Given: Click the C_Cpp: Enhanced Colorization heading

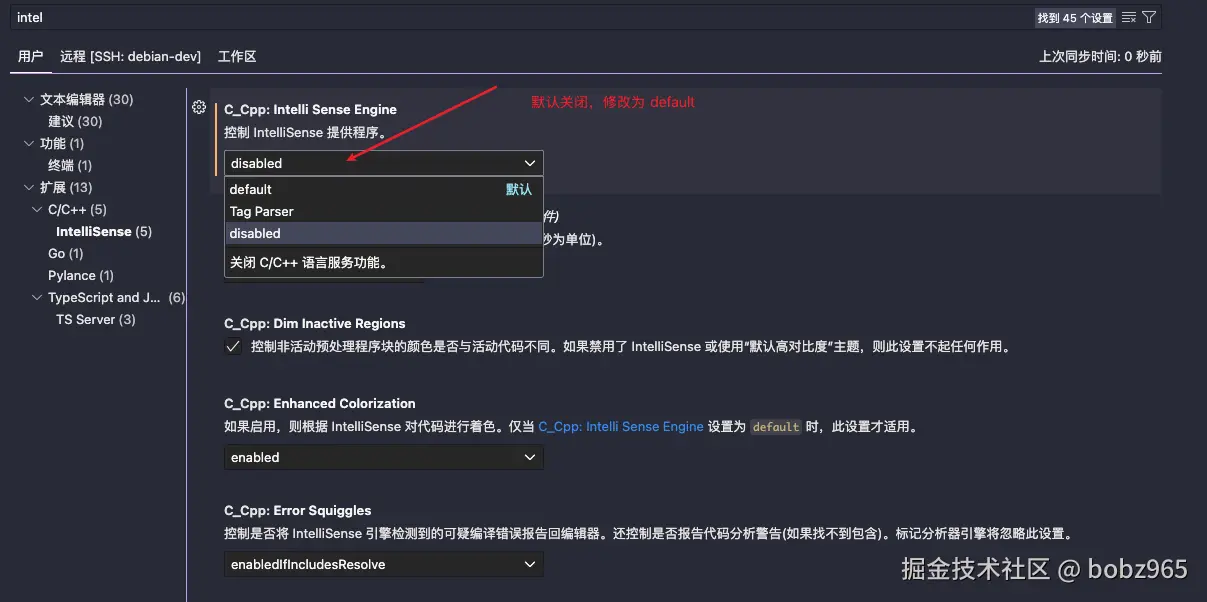Looking at the screenshot, I should point(320,403).
